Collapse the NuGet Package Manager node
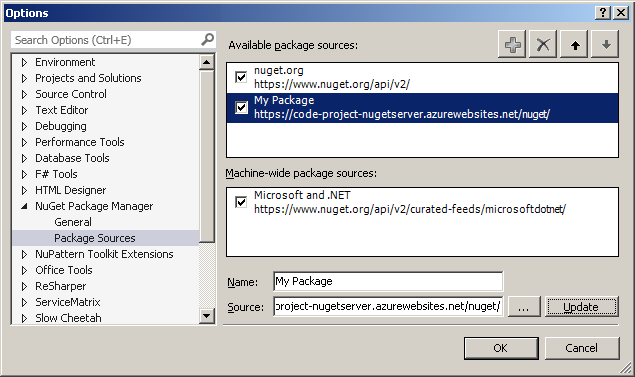This screenshot has height=377, width=635. (x=24, y=206)
